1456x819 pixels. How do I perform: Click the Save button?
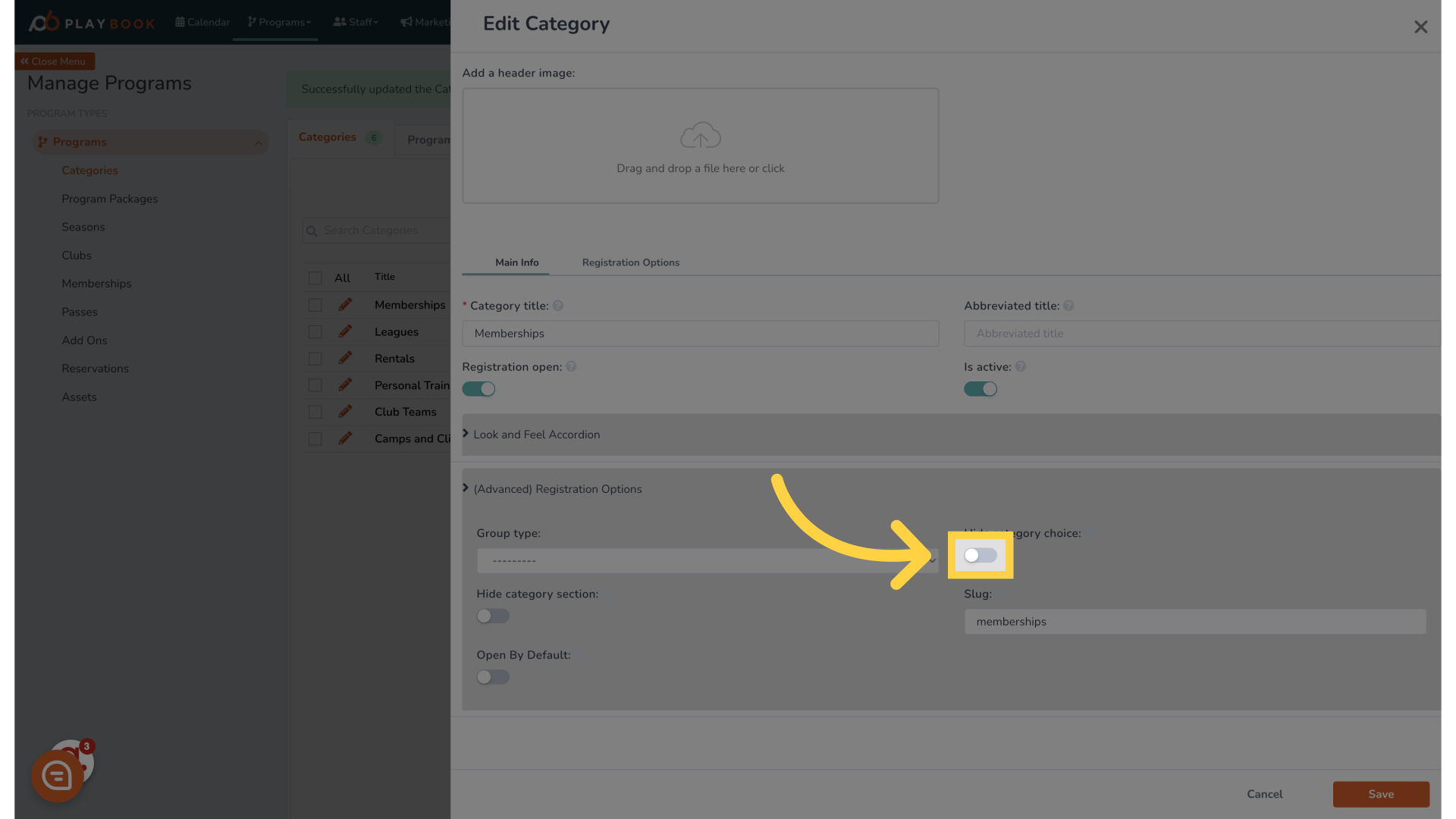tap(1381, 794)
